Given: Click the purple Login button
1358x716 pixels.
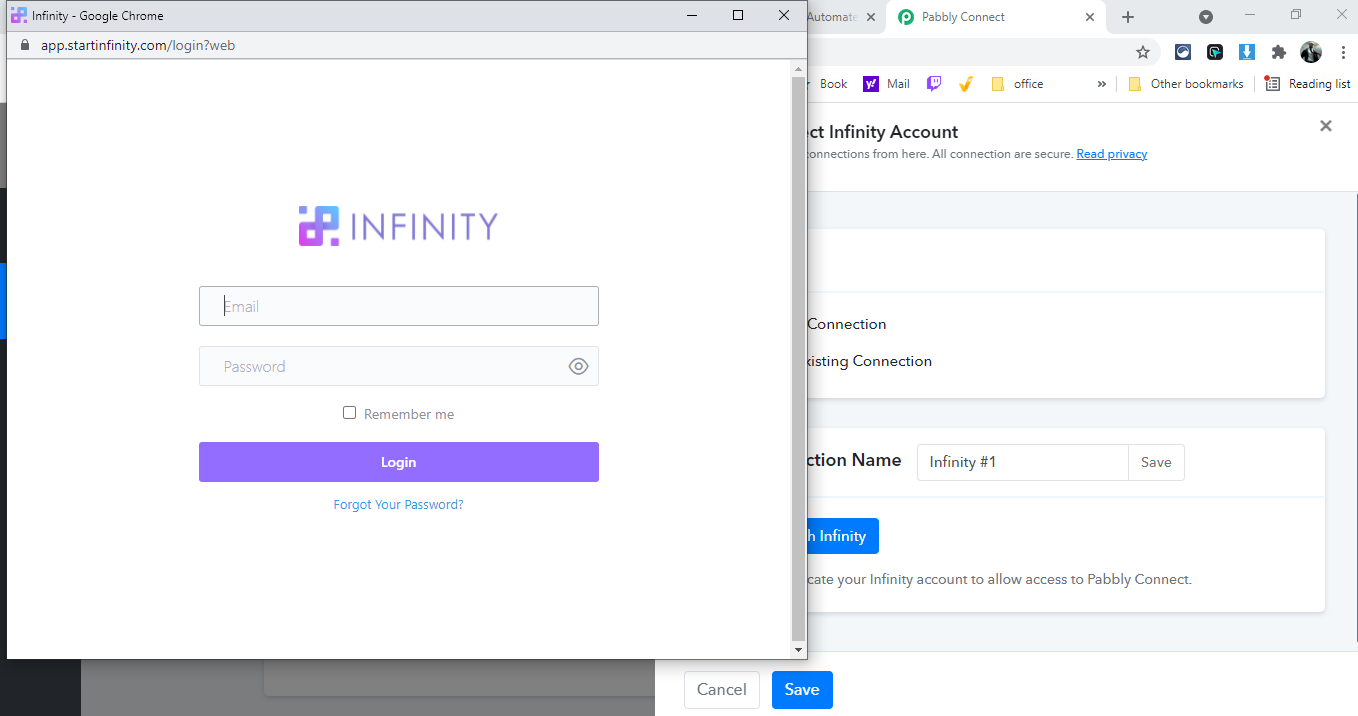Looking at the screenshot, I should 399,462.
